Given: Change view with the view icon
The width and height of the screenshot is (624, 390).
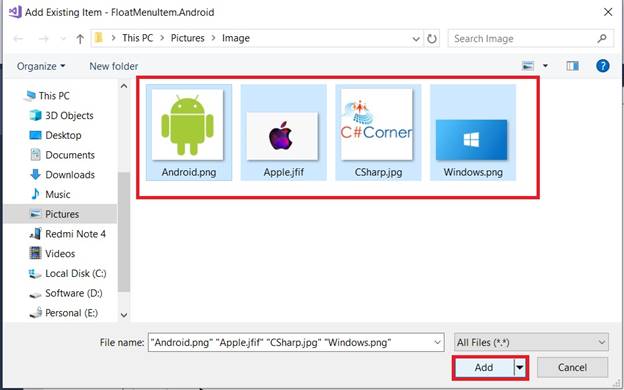Looking at the screenshot, I should click(x=528, y=66).
